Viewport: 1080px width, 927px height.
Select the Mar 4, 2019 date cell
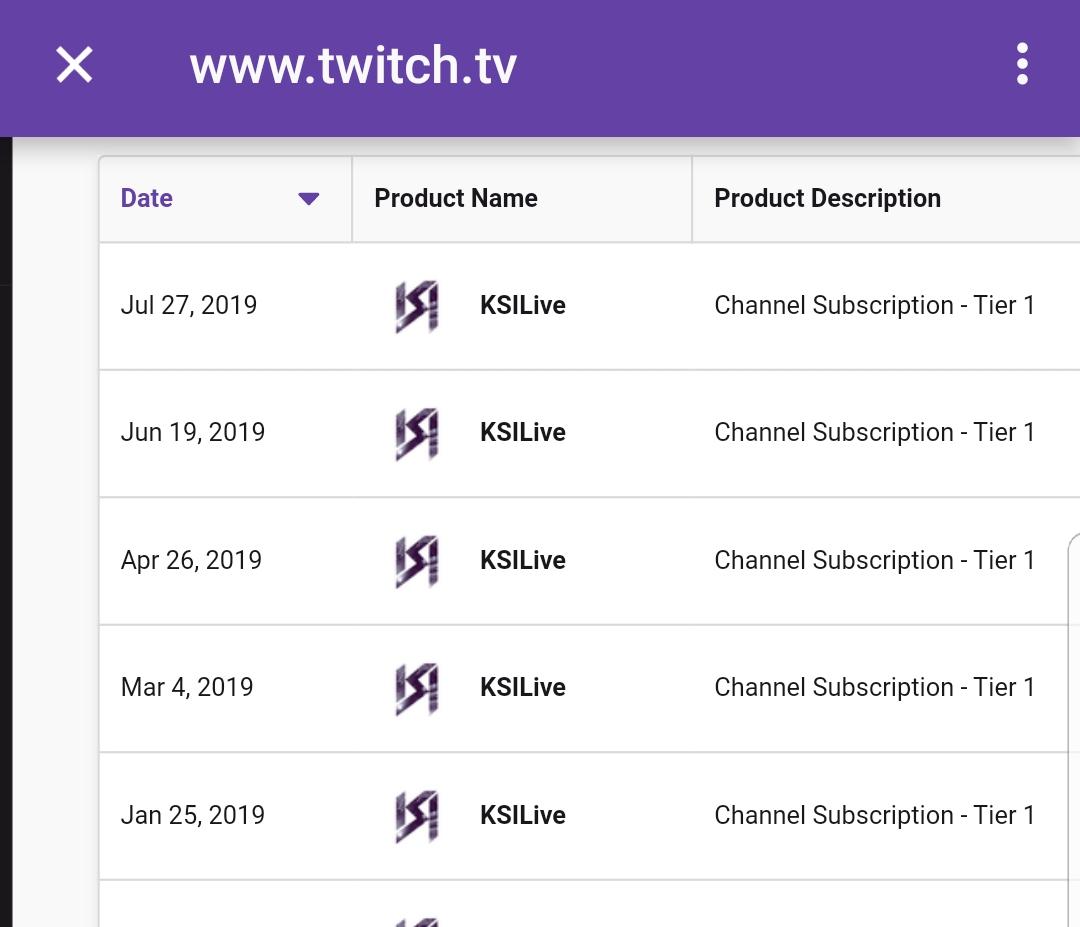[x=187, y=687]
